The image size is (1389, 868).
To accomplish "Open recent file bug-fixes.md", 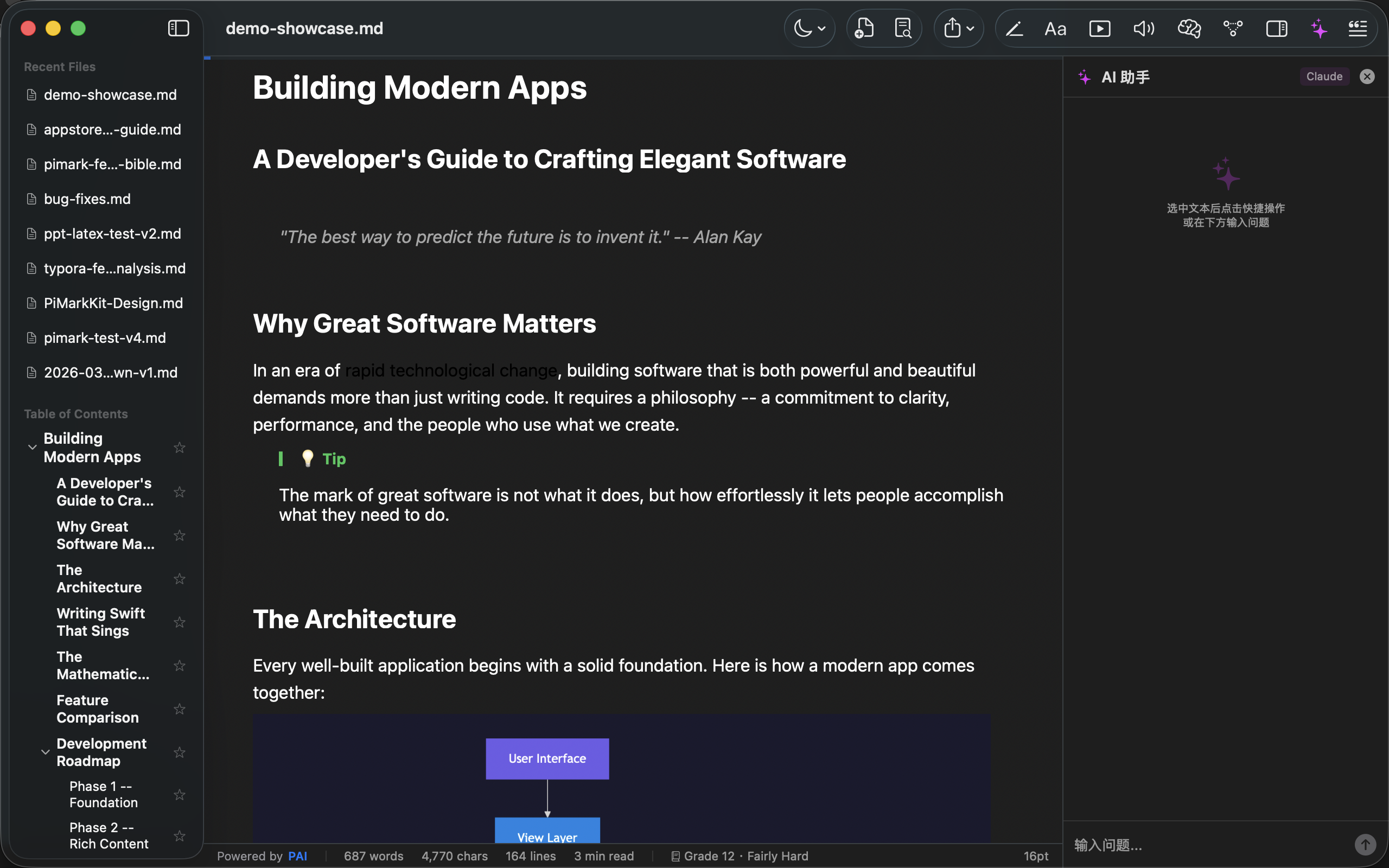I will point(87,199).
